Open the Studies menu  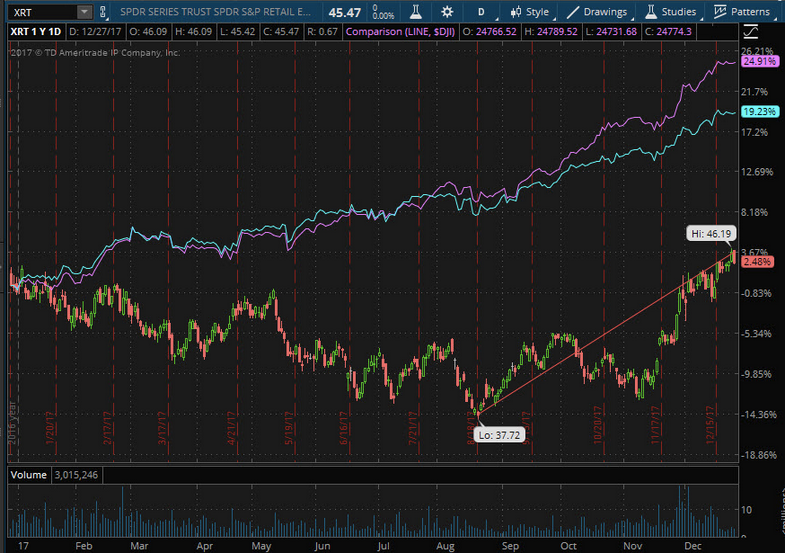[x=678, y=12]
